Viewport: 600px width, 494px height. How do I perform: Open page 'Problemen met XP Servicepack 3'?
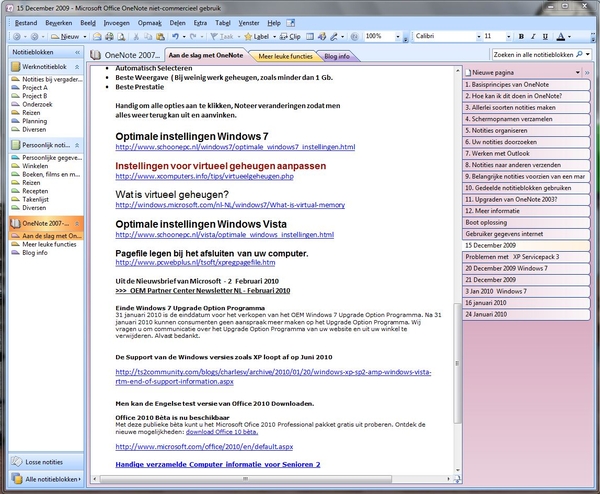click(526, 257)
